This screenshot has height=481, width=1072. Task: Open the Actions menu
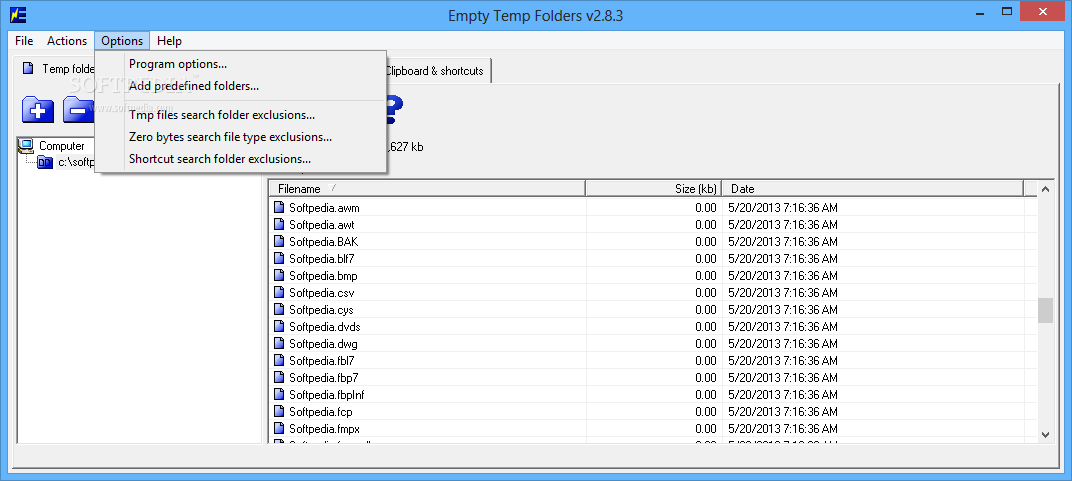click(x=67, y=41)
